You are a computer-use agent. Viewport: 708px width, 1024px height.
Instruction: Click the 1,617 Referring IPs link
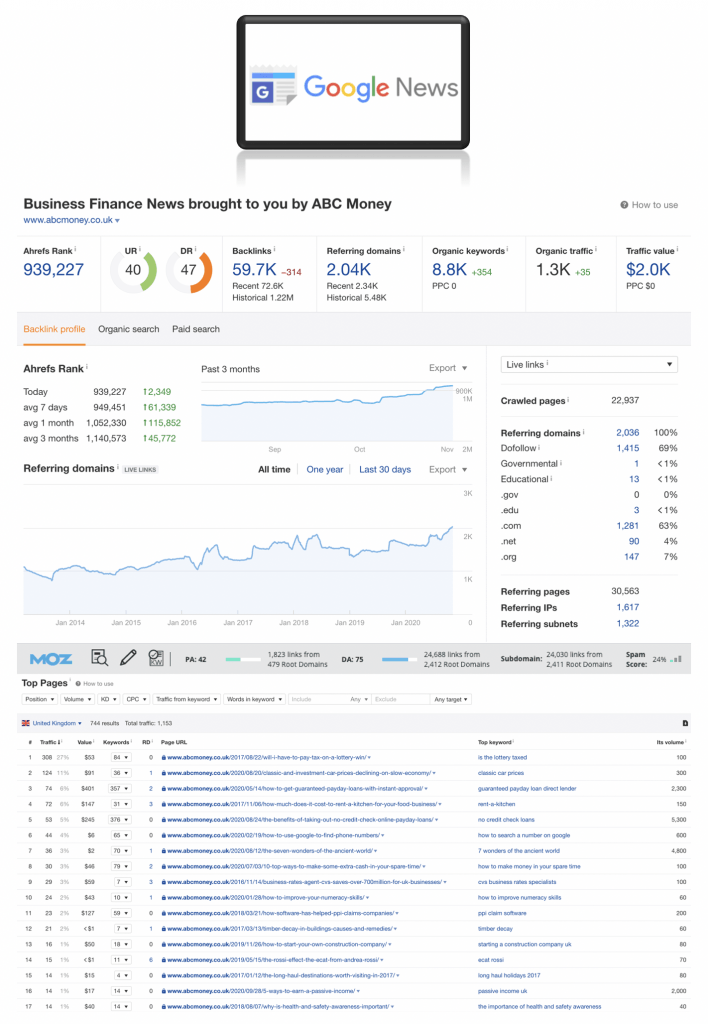(628, 607)
